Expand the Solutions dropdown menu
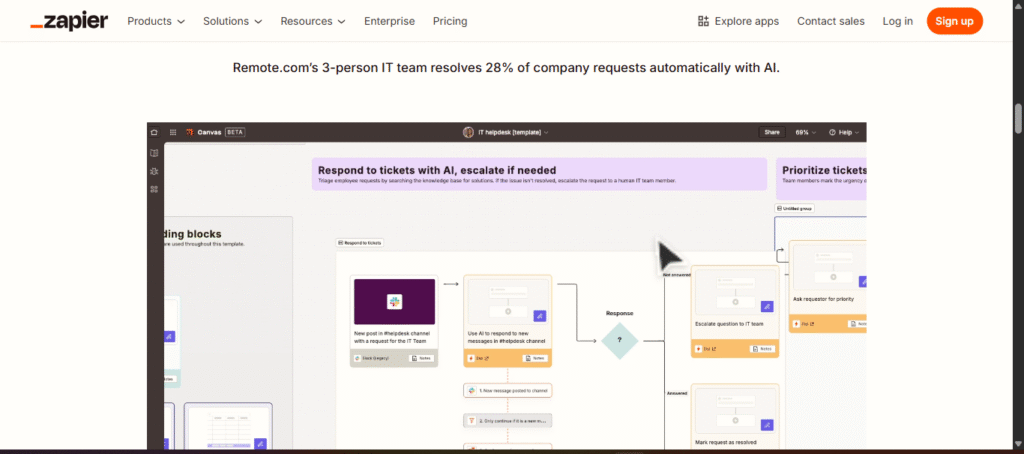Image resolution: width=1024 pixels, height=454 pixels. click(232, 21)
